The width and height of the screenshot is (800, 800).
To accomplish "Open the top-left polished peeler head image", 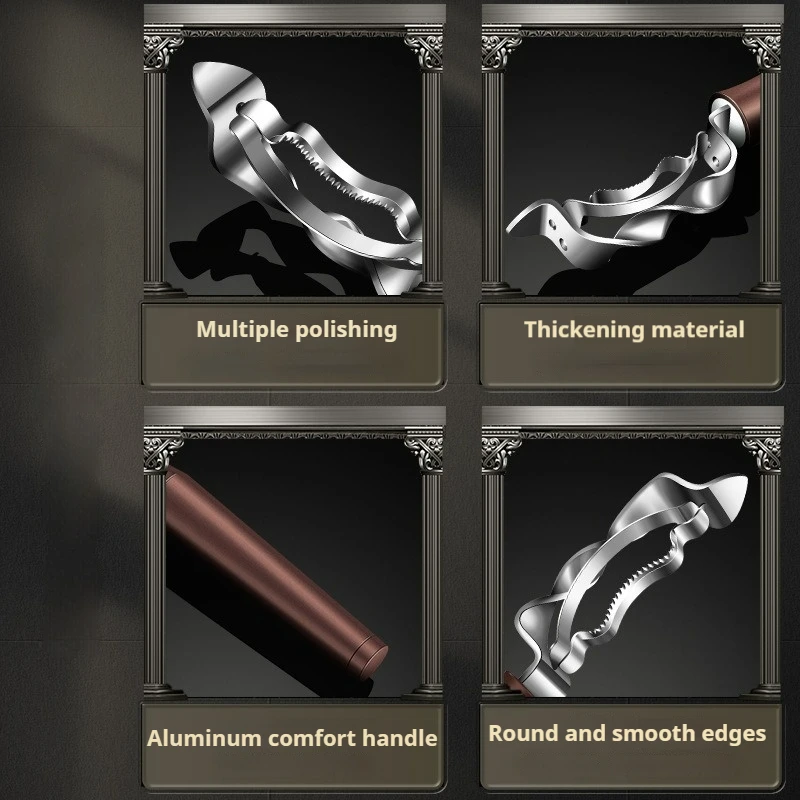I will point(294,163).
